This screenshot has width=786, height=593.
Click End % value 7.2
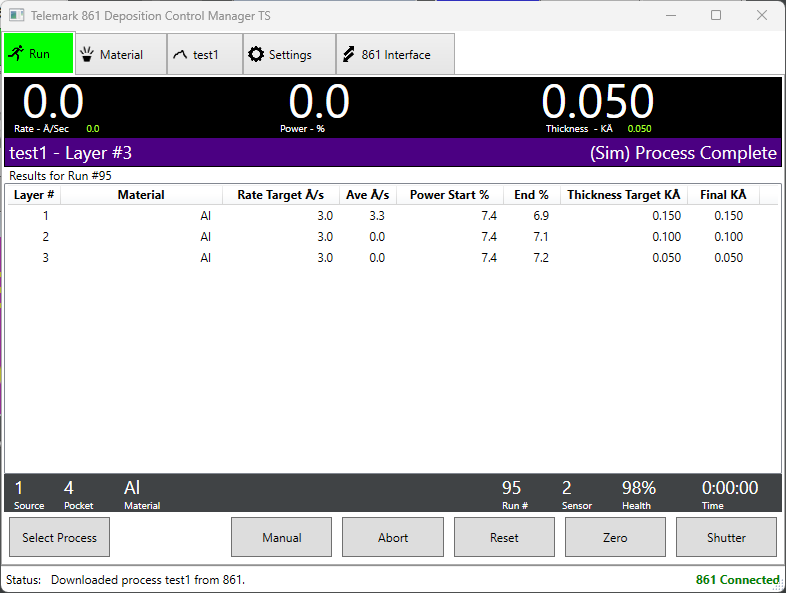[x=541, y=258]
